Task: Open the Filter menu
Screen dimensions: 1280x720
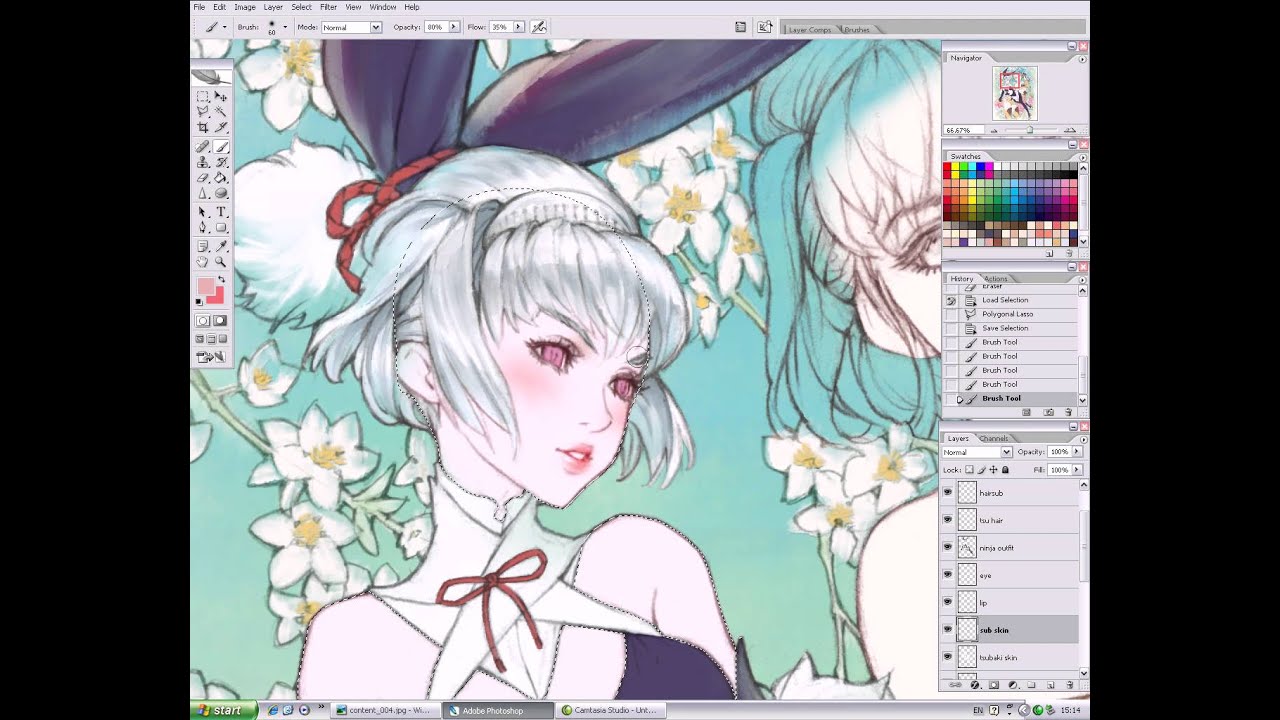Action: coord(328,7)
